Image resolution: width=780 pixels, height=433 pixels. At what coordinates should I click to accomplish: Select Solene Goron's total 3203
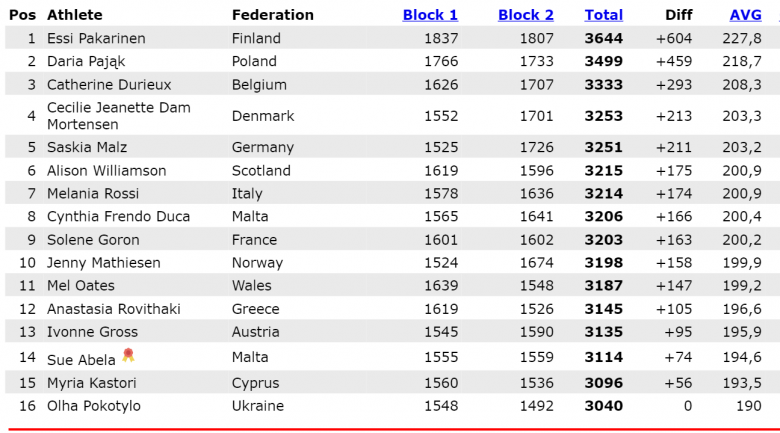tap(603, 240)
